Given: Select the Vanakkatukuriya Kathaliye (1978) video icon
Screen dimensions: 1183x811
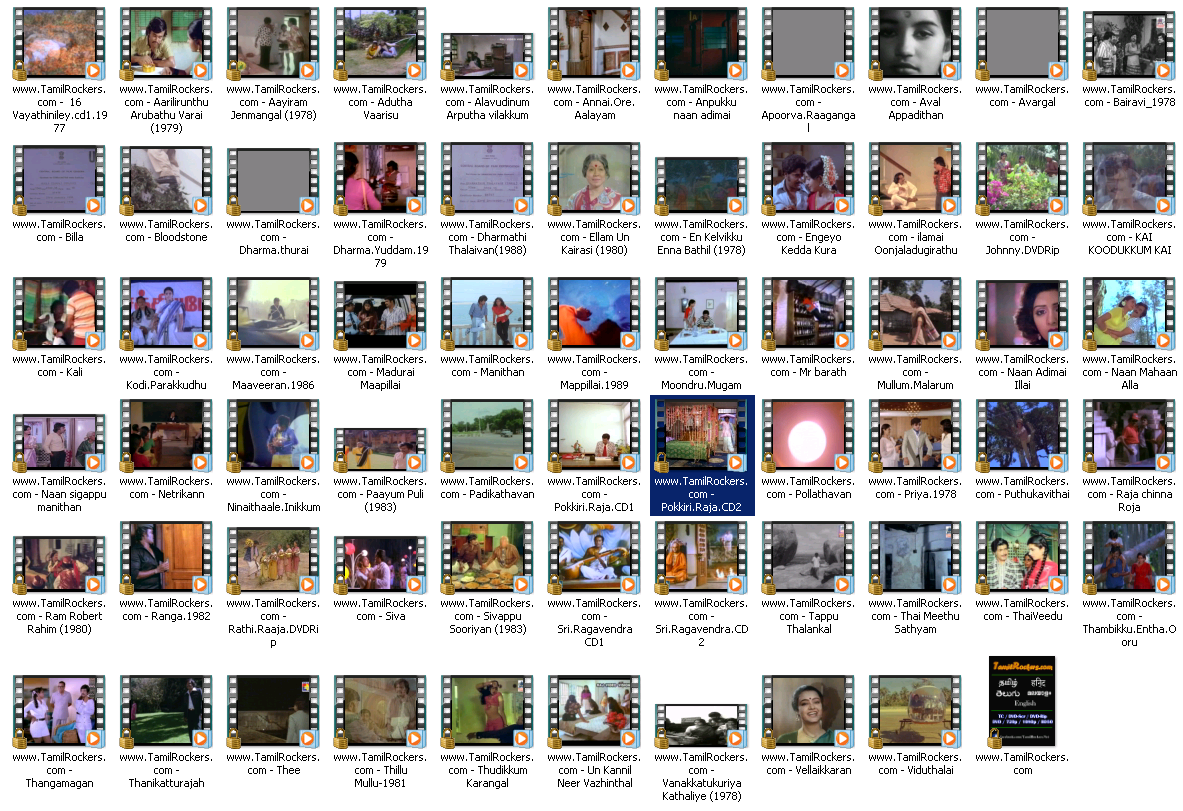Looking at the screenshot, I should click(702, 727).
